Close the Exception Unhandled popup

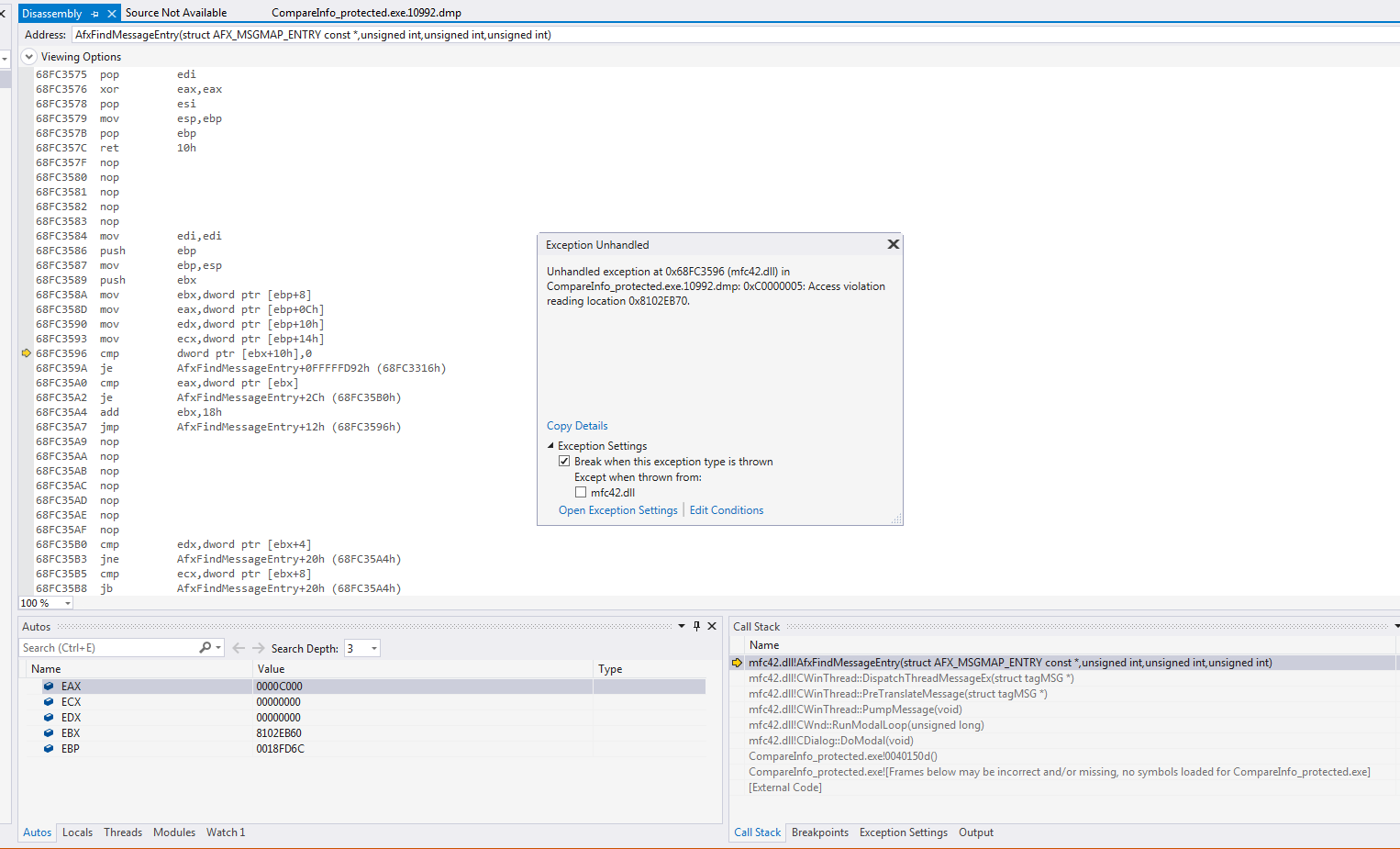(x=893, y=244)
